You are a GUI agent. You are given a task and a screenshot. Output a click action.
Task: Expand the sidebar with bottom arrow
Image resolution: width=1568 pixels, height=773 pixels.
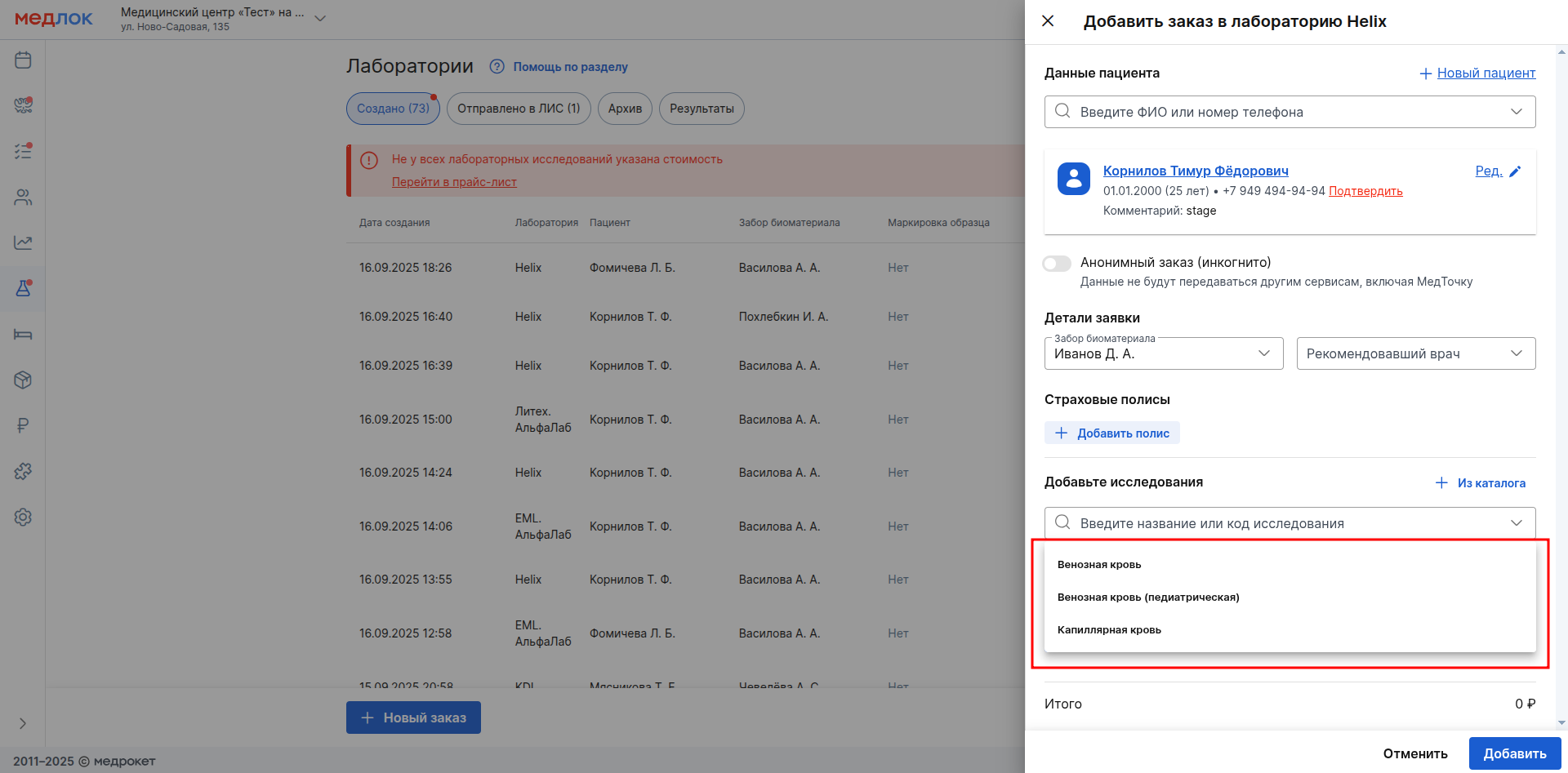tap(23, 723)
